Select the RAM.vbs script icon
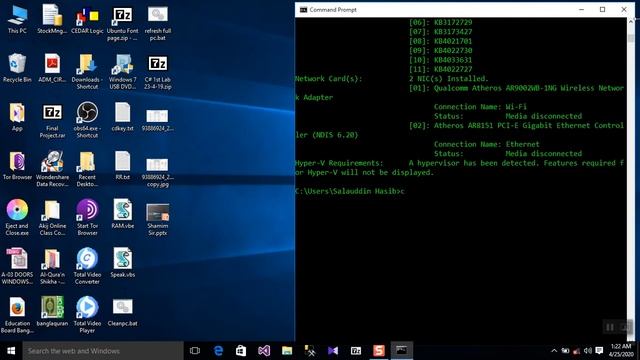 122,214
